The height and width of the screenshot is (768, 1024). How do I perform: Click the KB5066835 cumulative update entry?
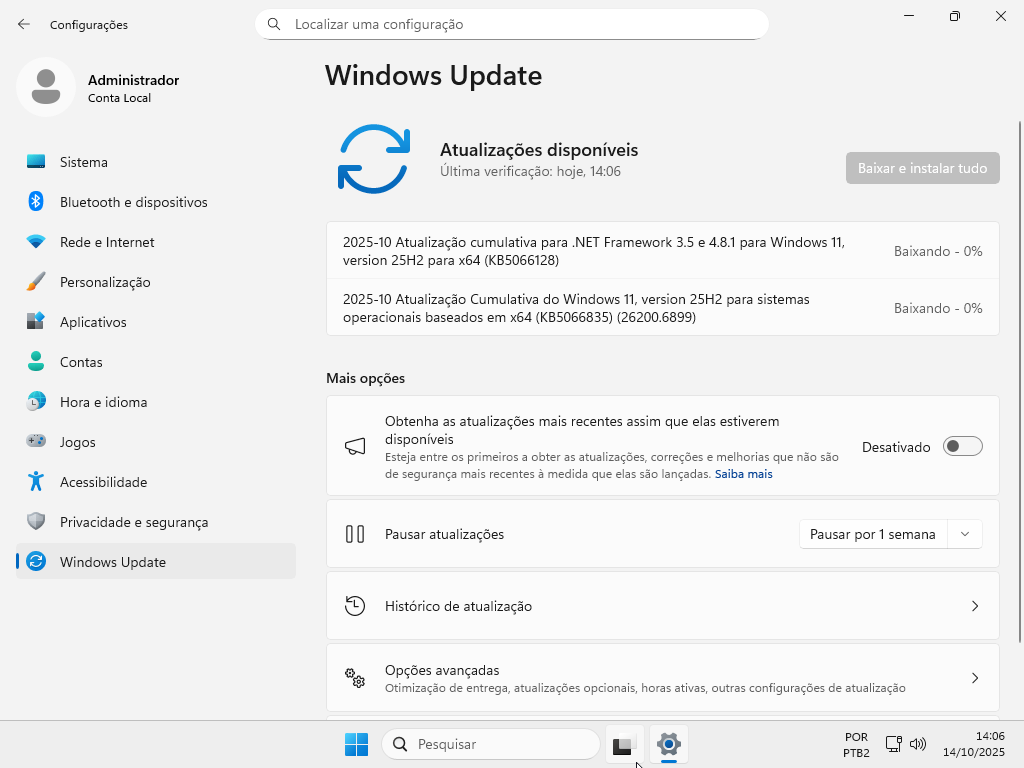[663, 308]
